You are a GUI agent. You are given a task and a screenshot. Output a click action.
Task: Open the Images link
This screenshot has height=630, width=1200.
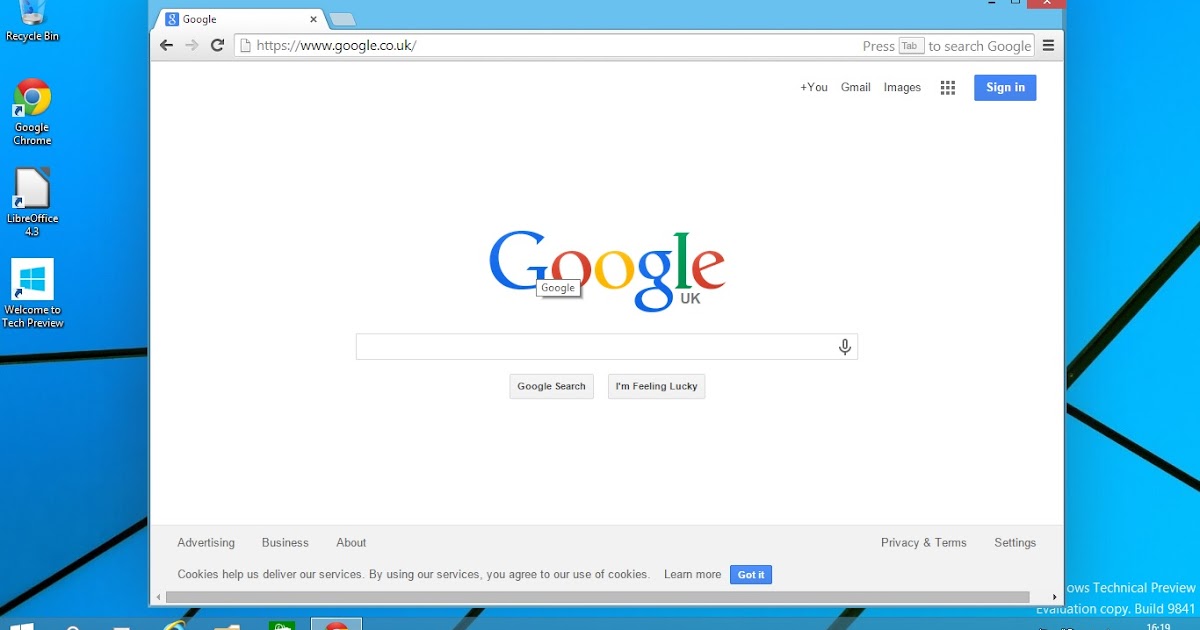point(902,88)
